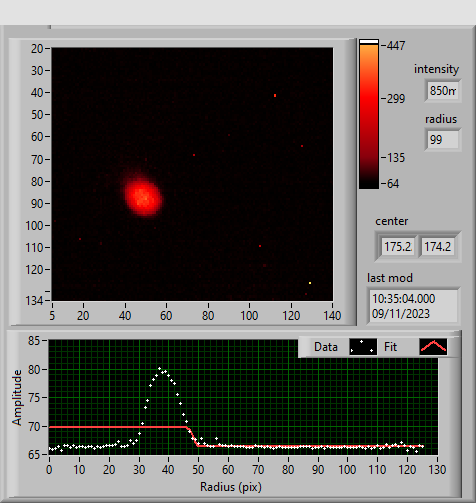The image size is (476, 503).
Task: Click the bright red spot in the intensity image
Action: coord(144,197)
